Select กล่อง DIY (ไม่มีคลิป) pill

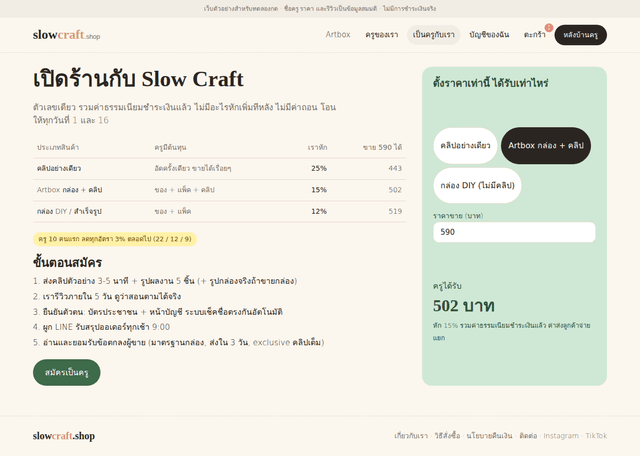[x=477, y=185]
